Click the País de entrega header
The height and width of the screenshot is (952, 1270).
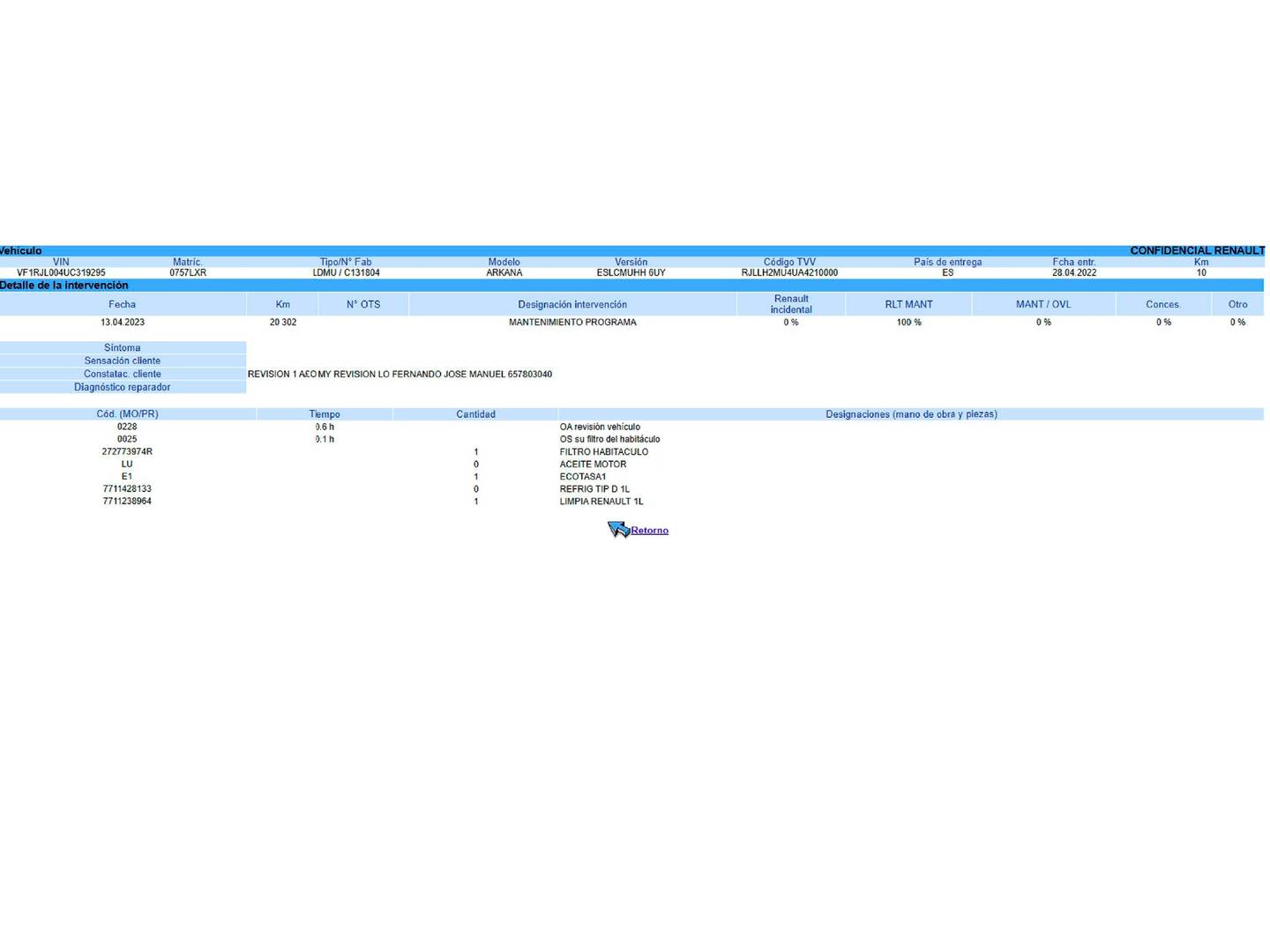click(948, 262)
